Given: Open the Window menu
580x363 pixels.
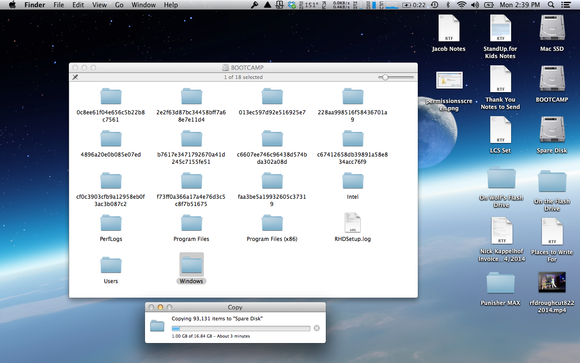Looking at the screenshot, I should pyautogui.click(x=144, y=5).
